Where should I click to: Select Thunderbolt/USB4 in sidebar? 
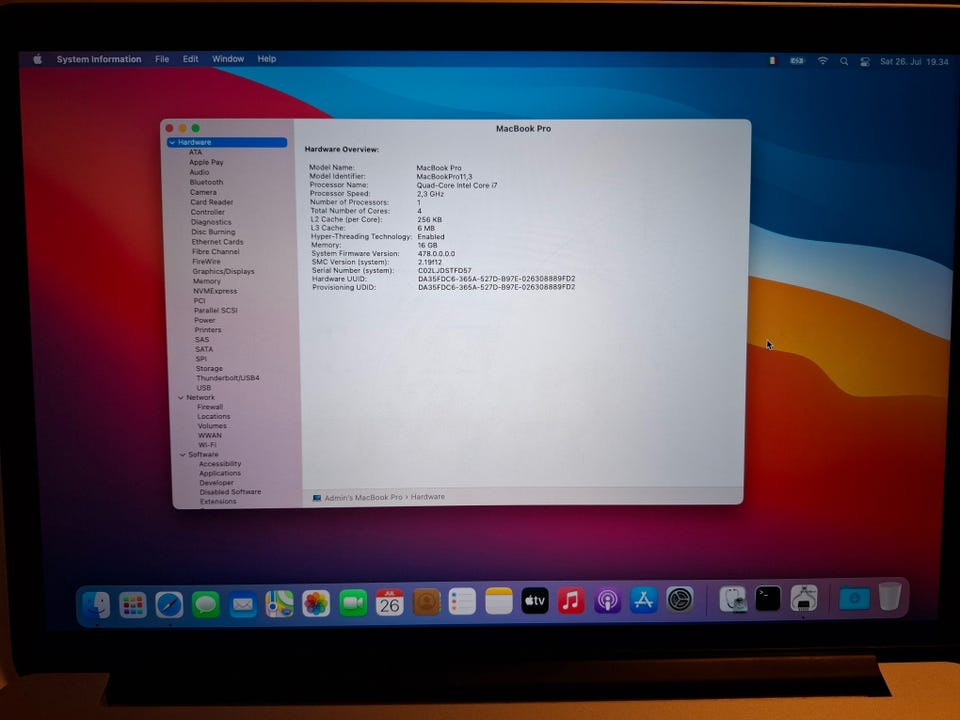(227, 378)
